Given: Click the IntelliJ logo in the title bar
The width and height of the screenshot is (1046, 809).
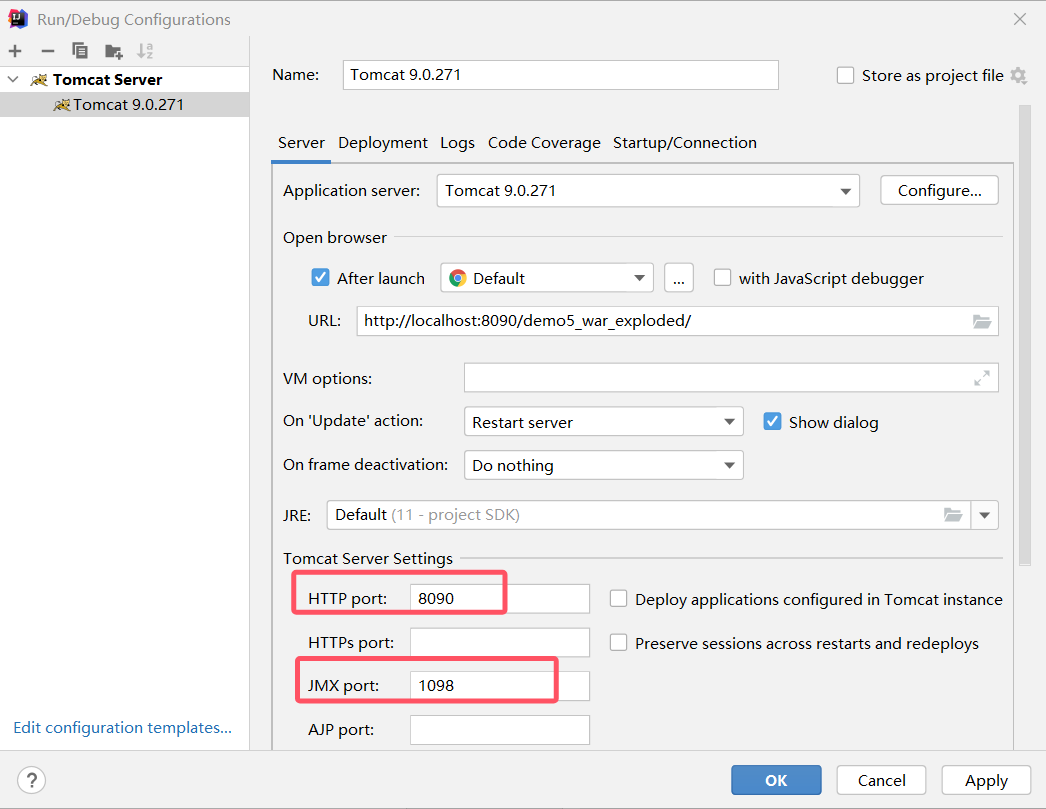Looking at the screenshot, I should coord(18,19).
